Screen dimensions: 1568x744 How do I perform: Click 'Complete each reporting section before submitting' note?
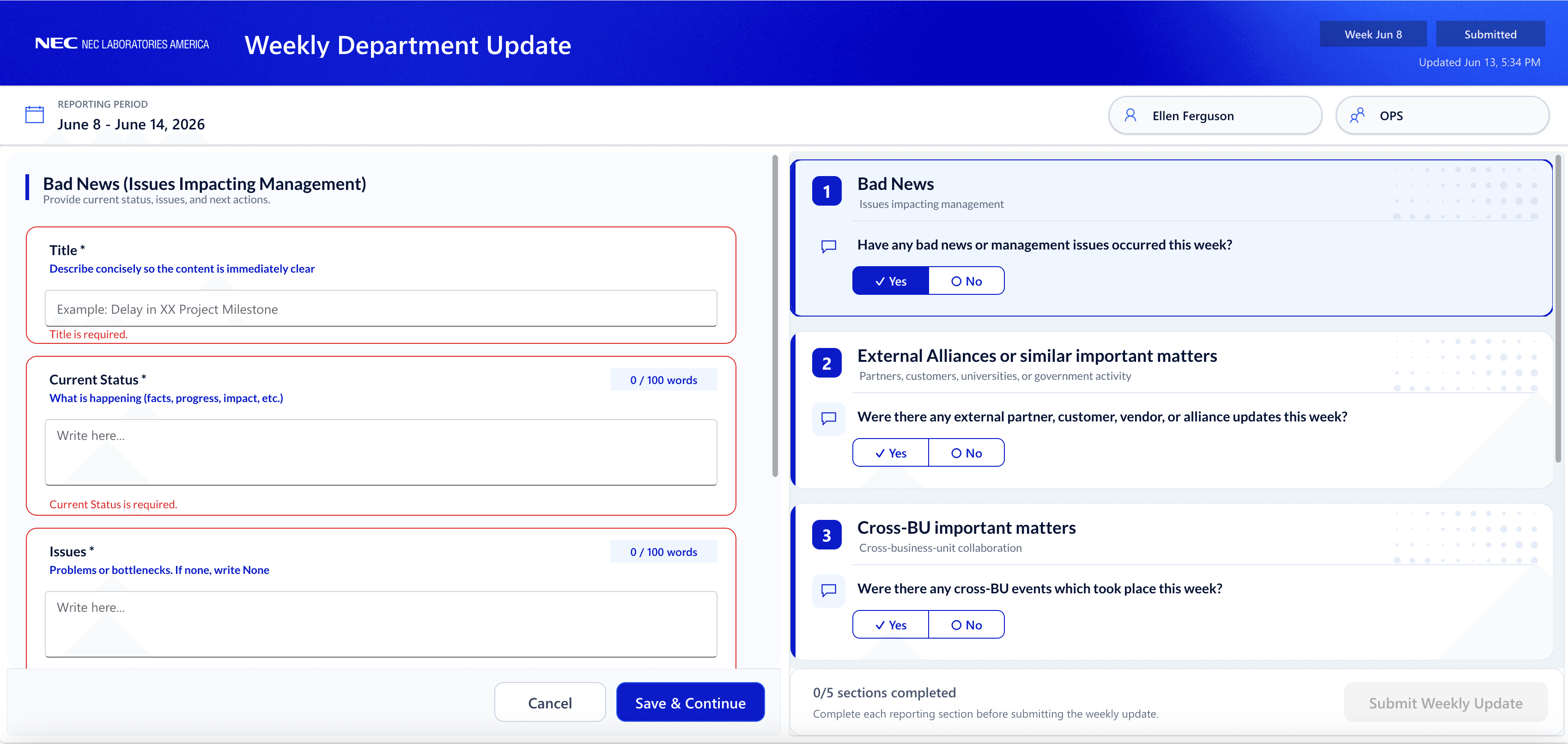985,714
